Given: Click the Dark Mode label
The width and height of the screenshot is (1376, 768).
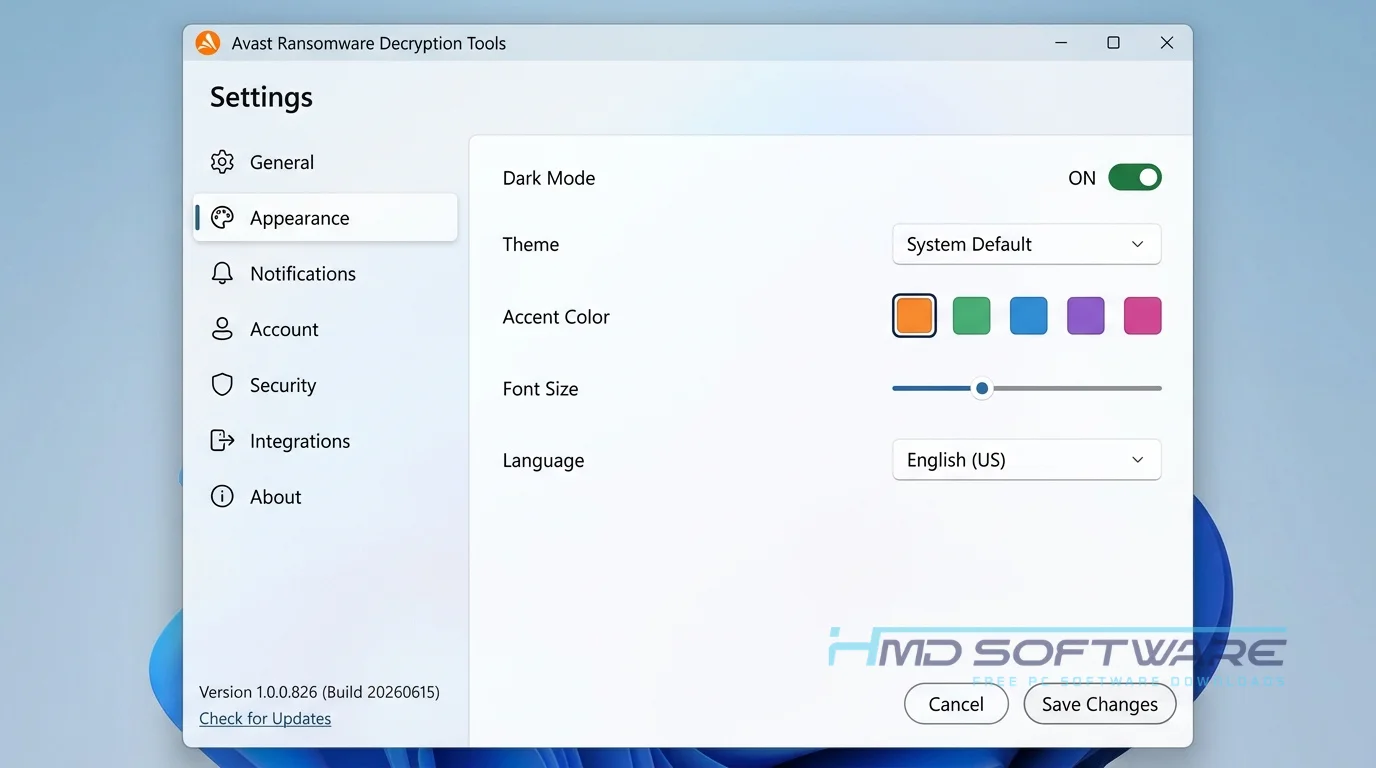Looking at the screenshot, I should tap(549, 178).
